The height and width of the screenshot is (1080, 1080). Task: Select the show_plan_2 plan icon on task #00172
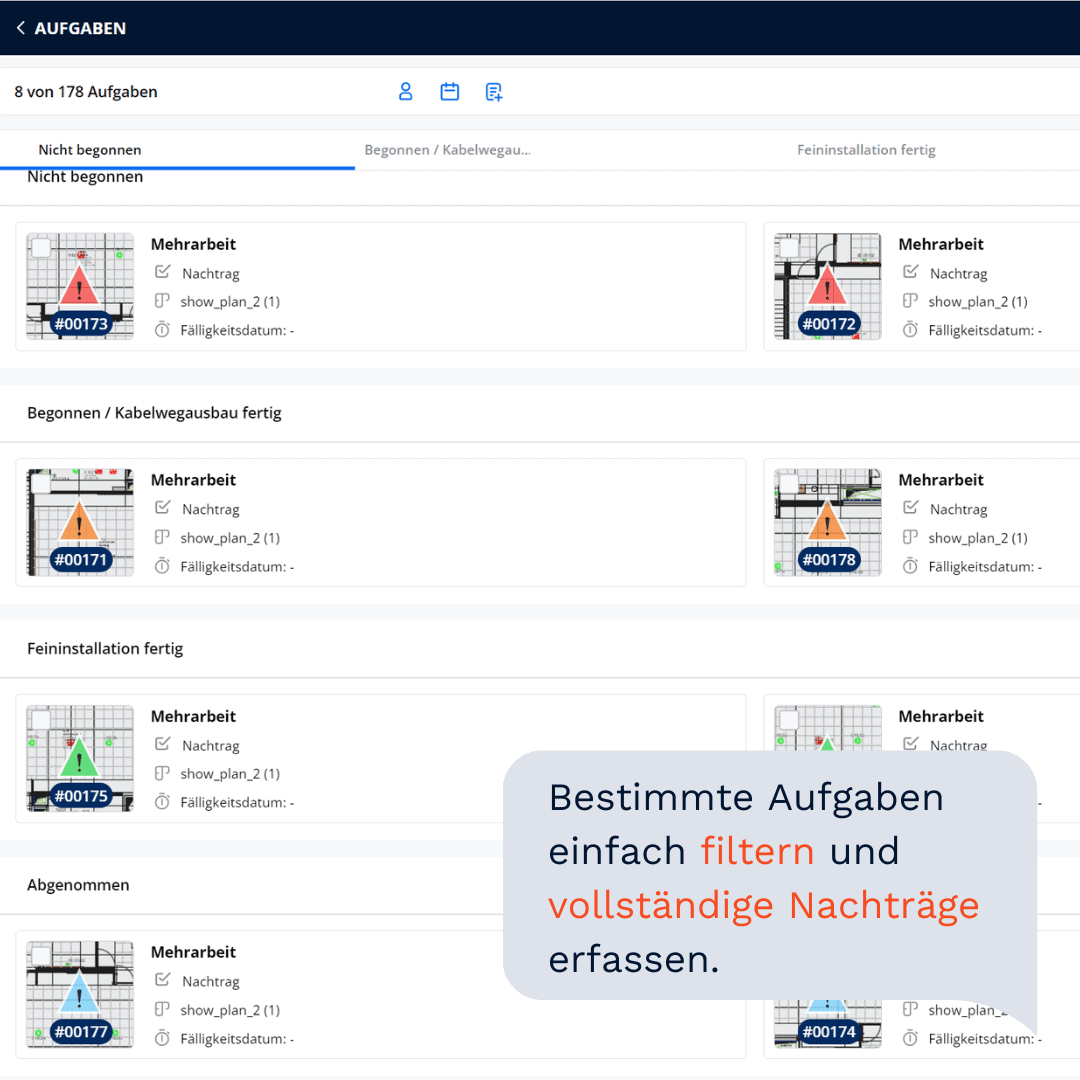(909, 301)
